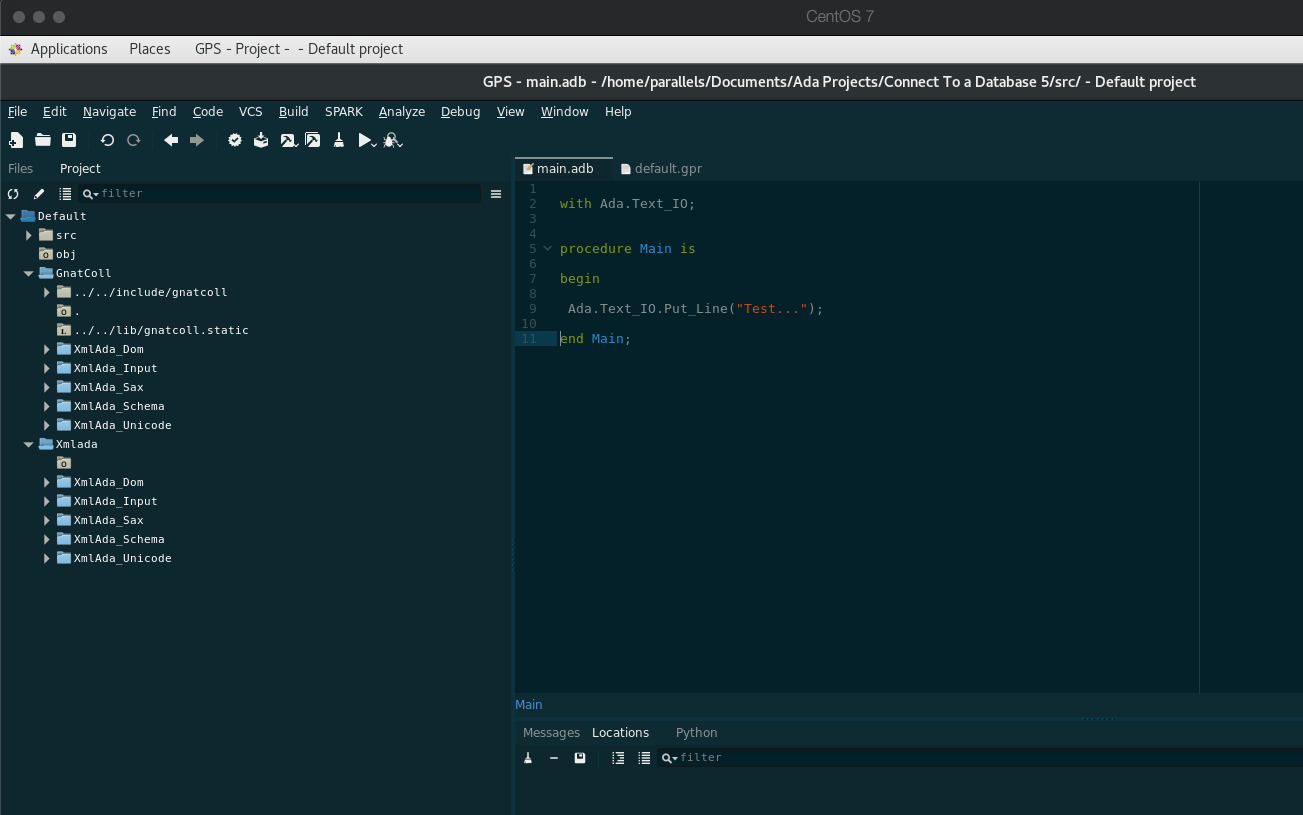Select ../../lib/gnatcoll.static in project tree

click(x=161, y=330)
